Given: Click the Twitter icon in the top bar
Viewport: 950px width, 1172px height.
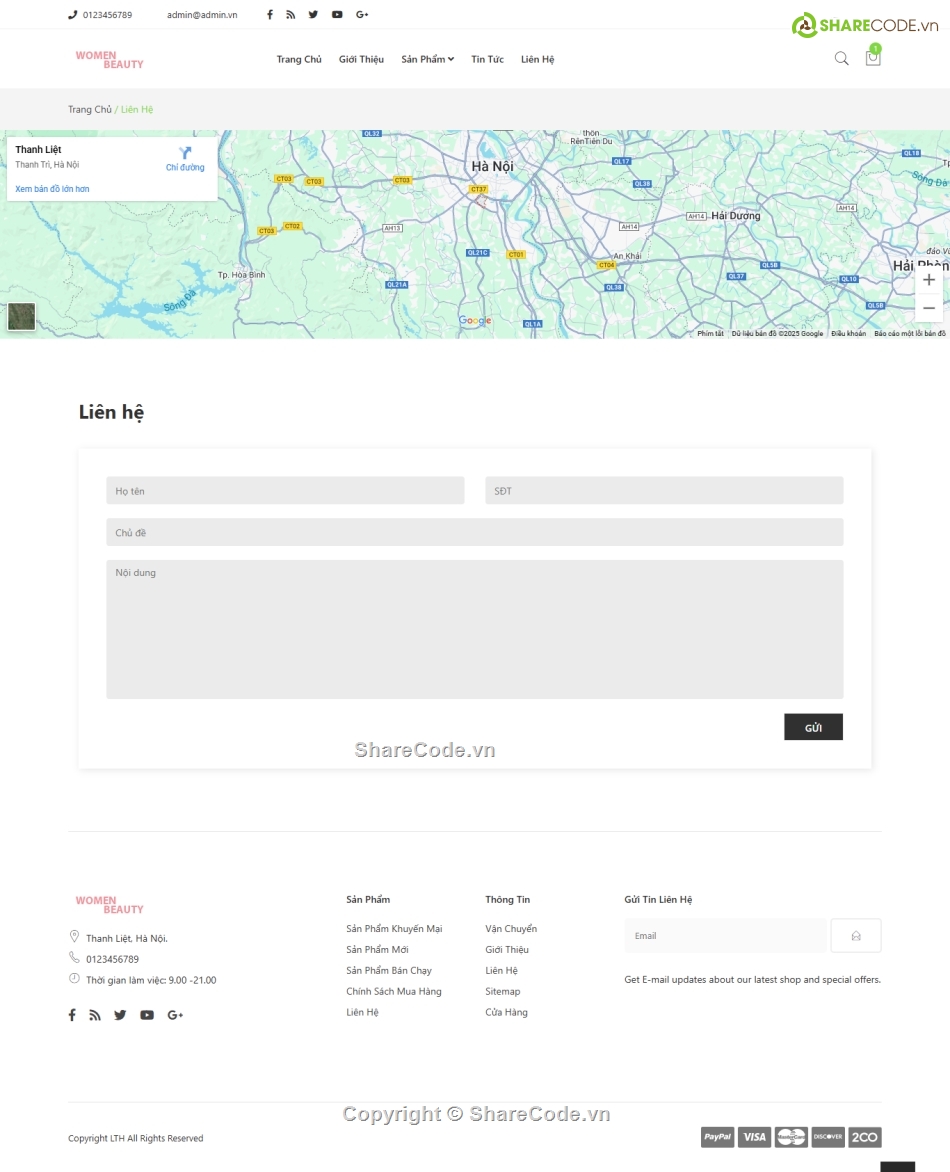Looking at the screenshot, I should (x=313, y=14).
